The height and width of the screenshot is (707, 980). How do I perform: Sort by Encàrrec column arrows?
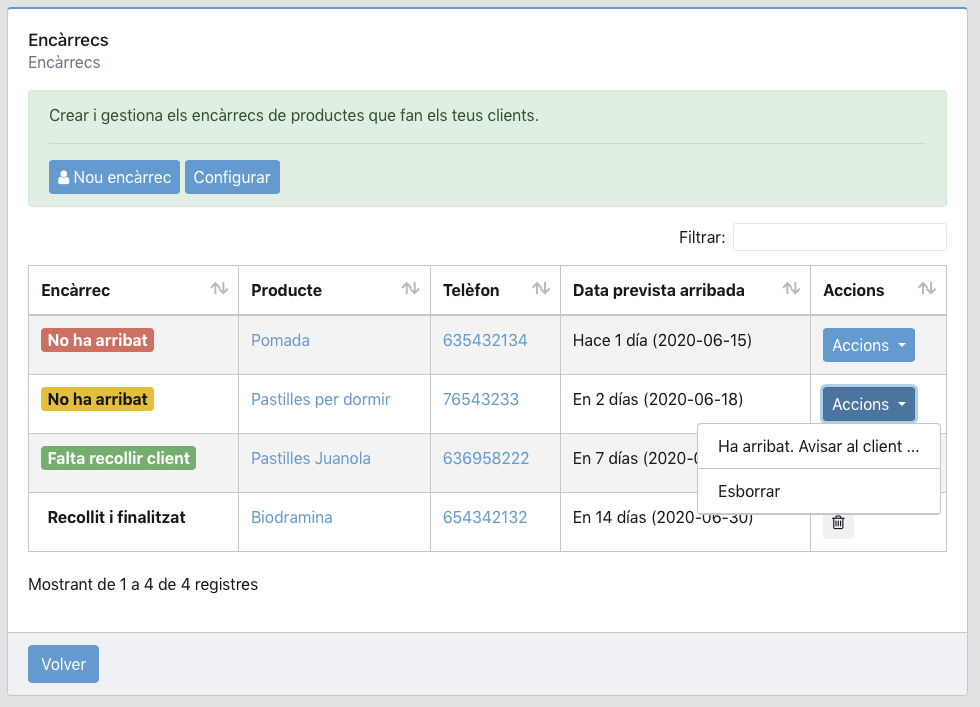[219, 289]
